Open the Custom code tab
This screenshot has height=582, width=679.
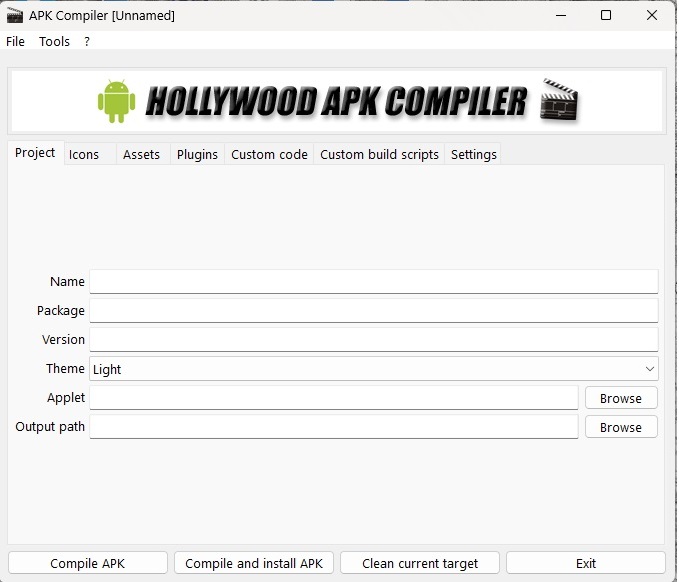269,155
